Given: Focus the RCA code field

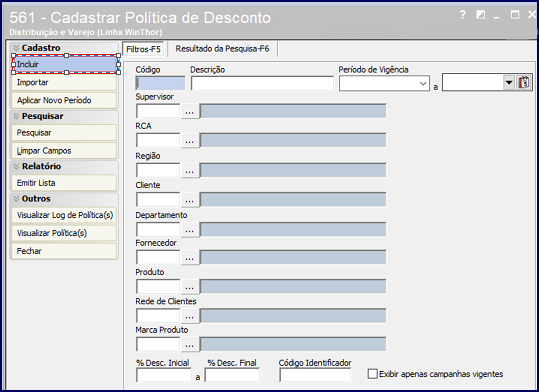Looking at the screenshot, I should coord(158,140).
